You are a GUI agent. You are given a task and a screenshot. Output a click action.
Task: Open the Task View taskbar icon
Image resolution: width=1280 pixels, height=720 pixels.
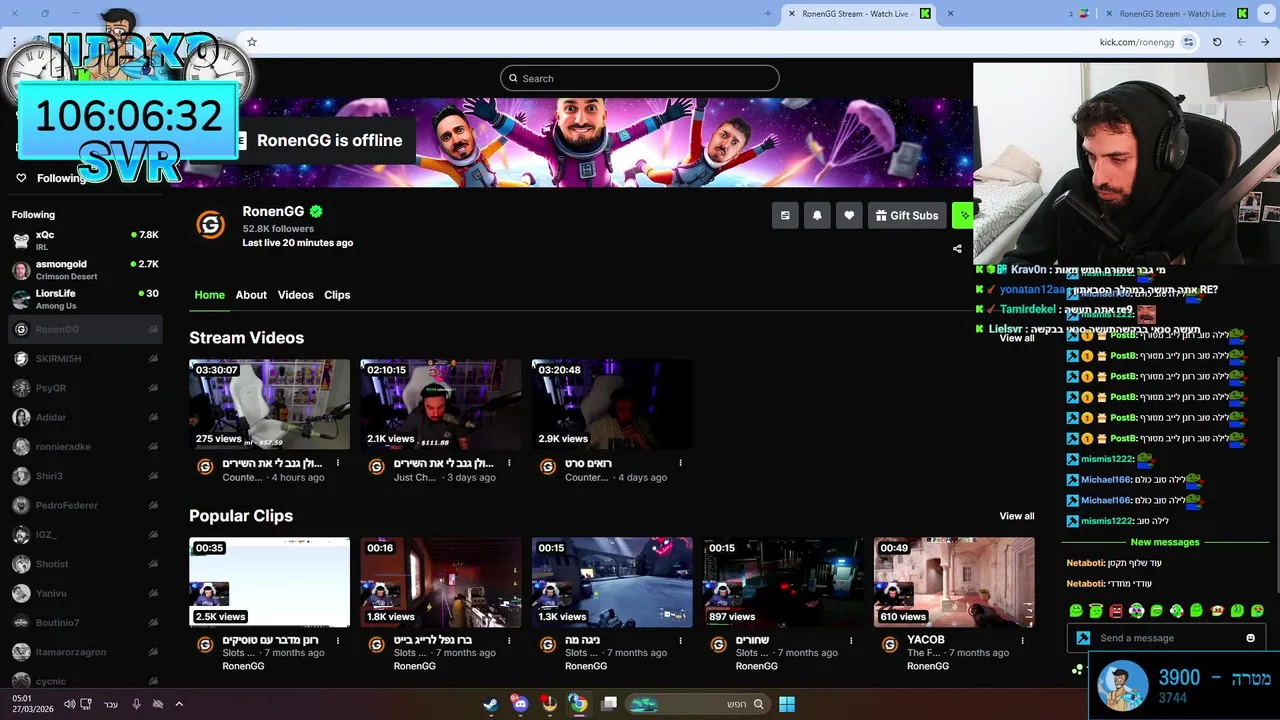click(x=608, y=704)
